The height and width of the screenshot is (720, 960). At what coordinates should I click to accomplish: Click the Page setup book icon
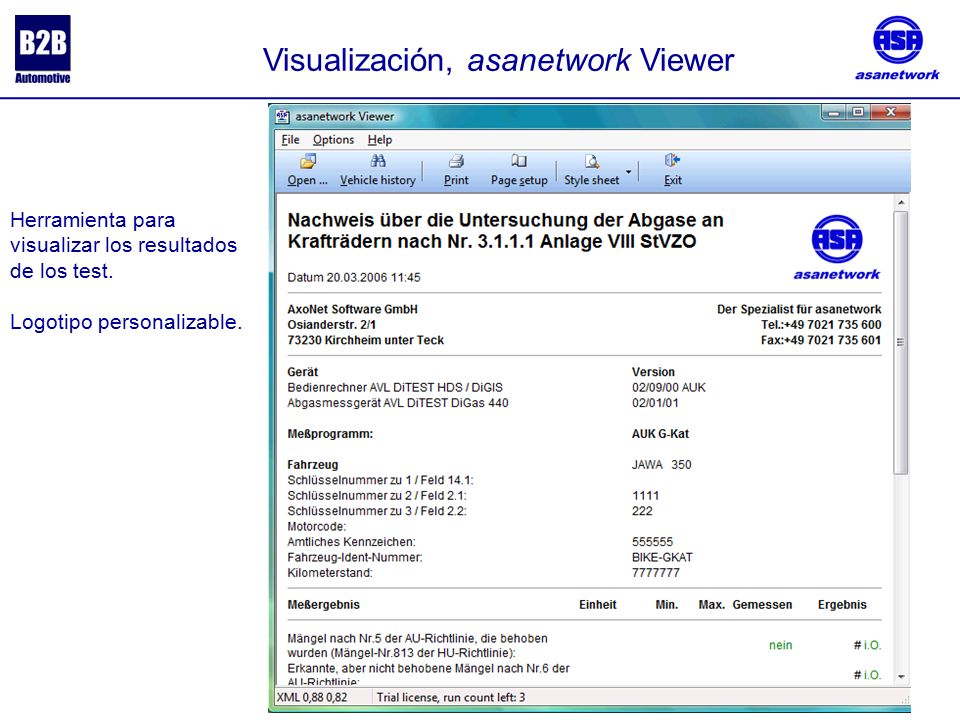point(519,160)
